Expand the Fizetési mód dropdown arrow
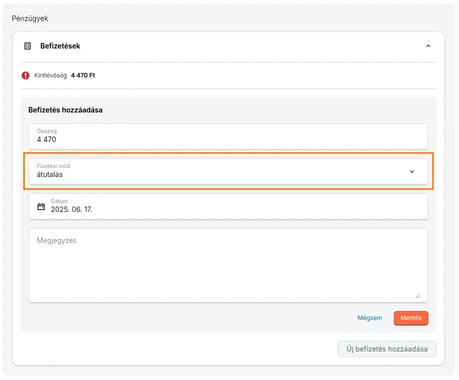The height and width of the screenshot is (380, 459). click(x=412, y=171)
